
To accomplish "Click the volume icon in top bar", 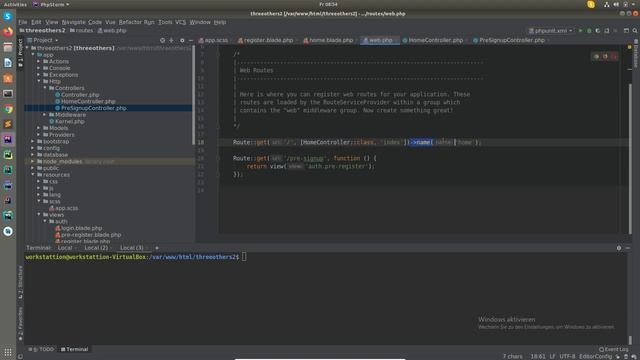I will click(616, 4).
